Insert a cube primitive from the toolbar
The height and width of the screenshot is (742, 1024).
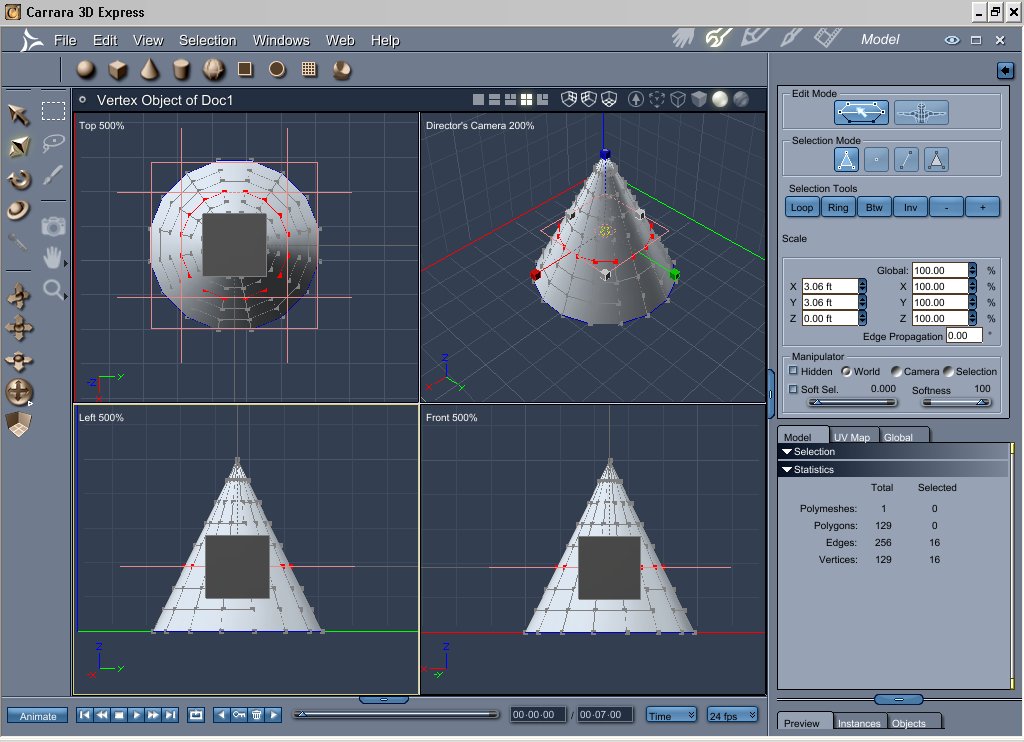(x=118, y=69)
